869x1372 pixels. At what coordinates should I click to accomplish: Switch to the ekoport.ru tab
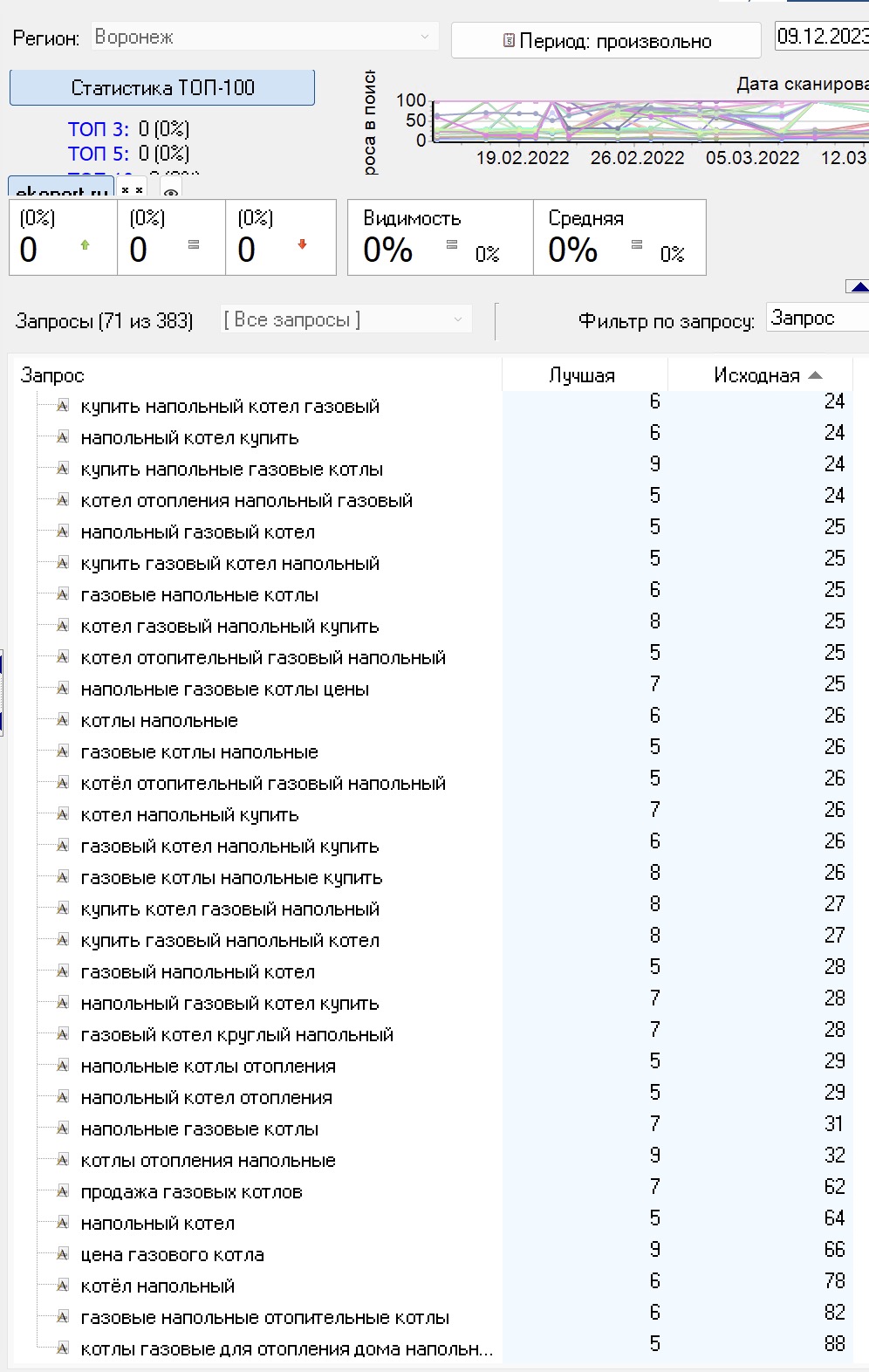(61, 190)
